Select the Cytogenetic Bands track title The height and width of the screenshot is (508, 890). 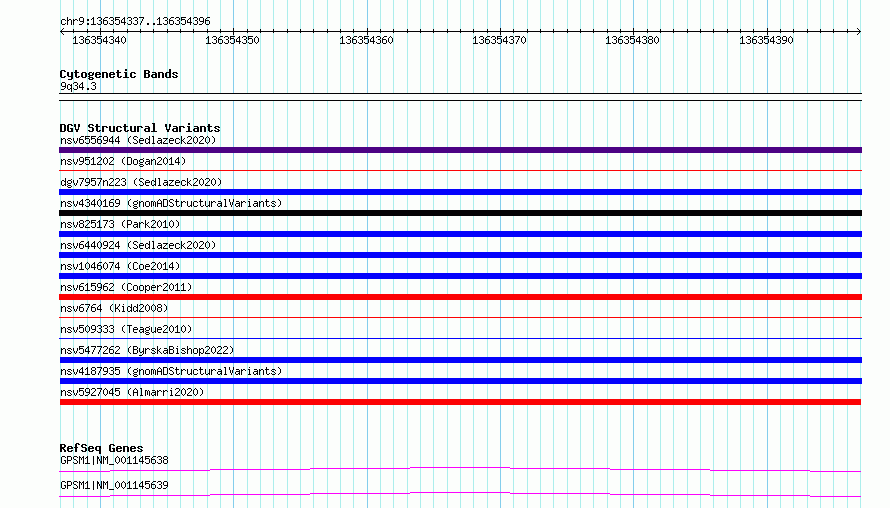click(x=119, y=74)
